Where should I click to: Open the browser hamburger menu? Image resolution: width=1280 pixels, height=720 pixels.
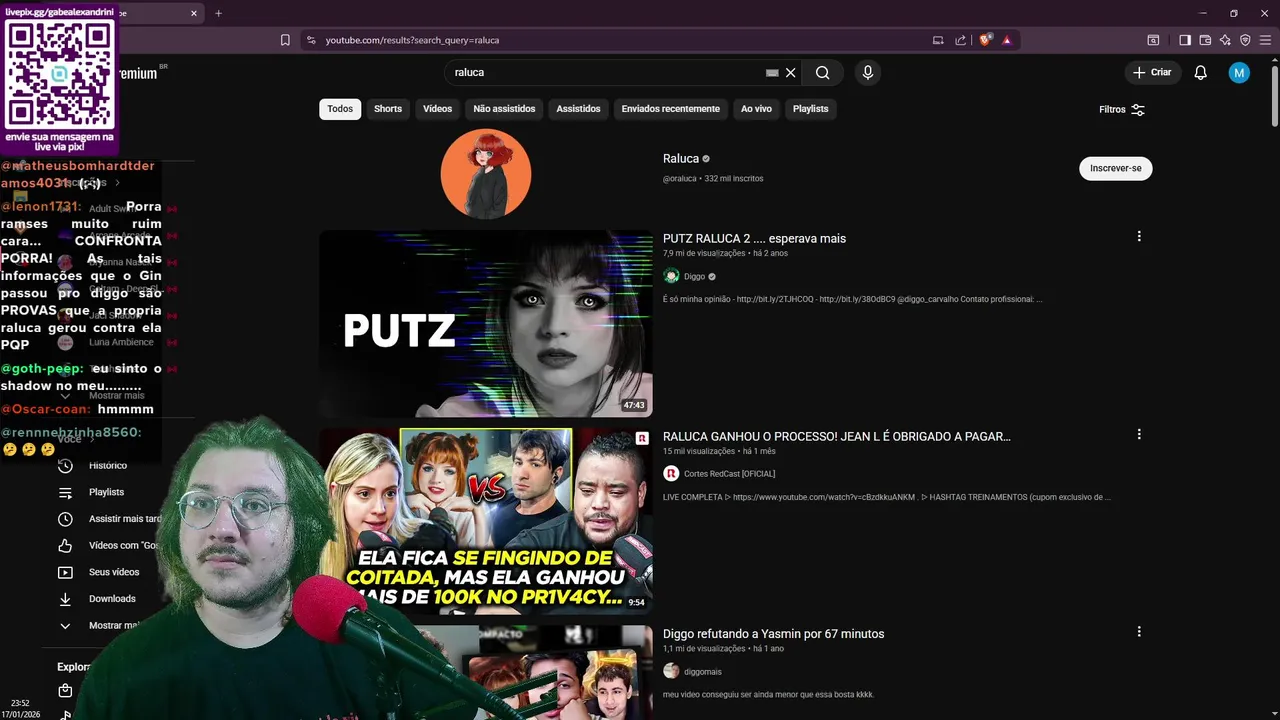1266,40
